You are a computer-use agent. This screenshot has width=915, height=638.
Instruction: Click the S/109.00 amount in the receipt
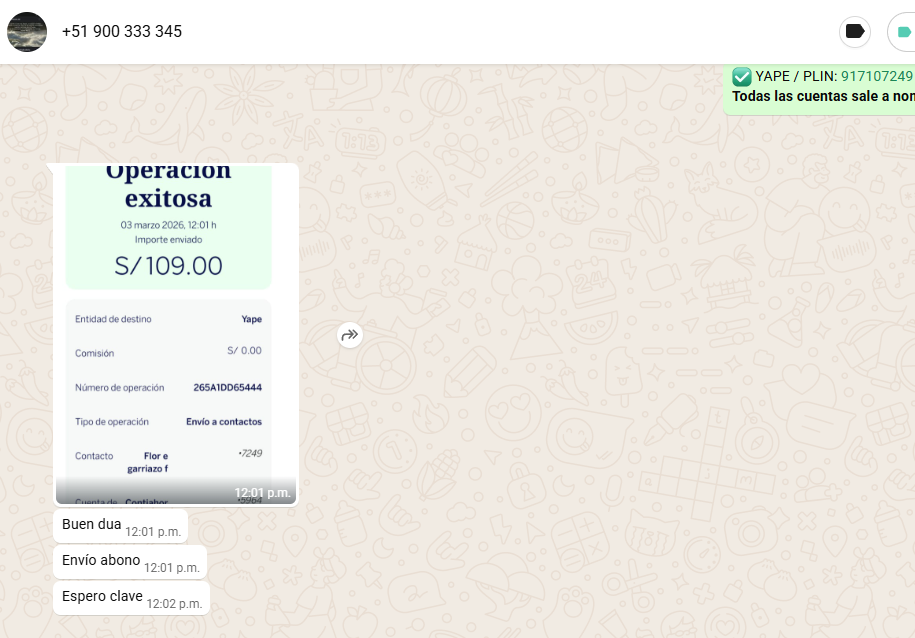pos(168,266)
